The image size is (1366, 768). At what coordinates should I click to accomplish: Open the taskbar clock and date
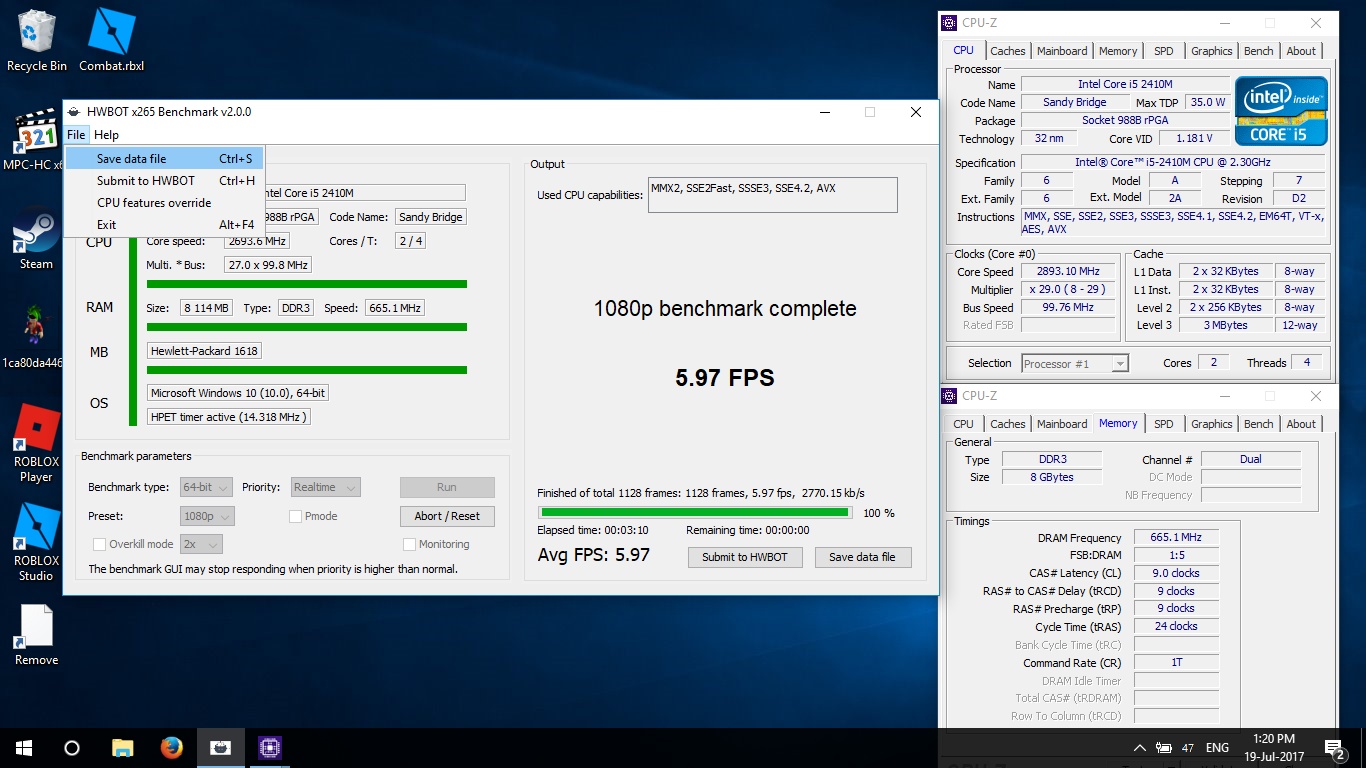(x=1274, y=747)
